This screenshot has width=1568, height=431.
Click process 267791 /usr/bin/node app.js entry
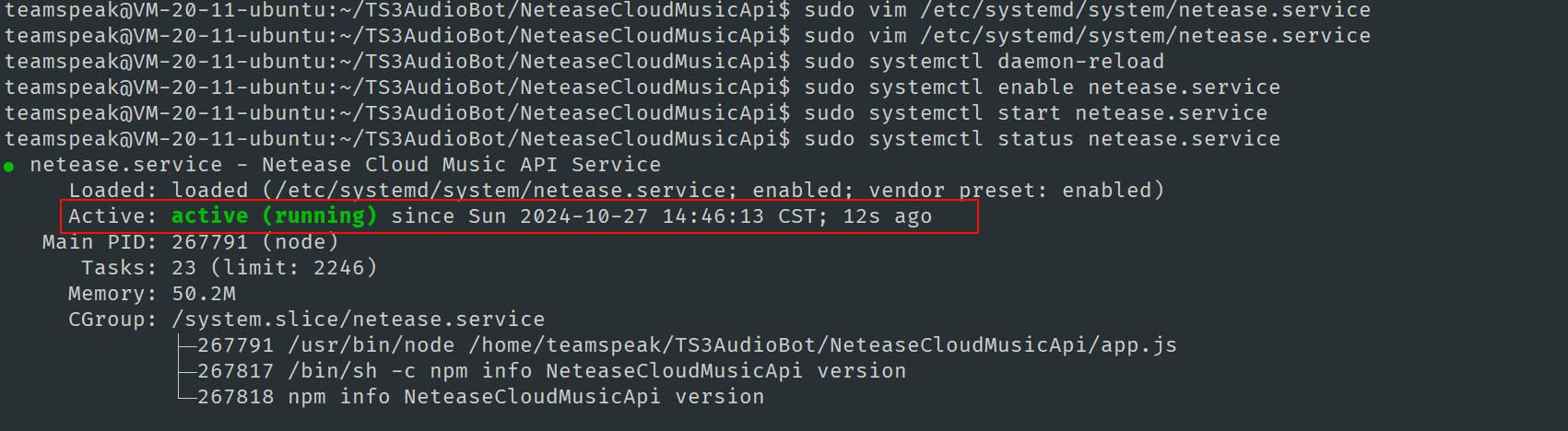point(687,345)
